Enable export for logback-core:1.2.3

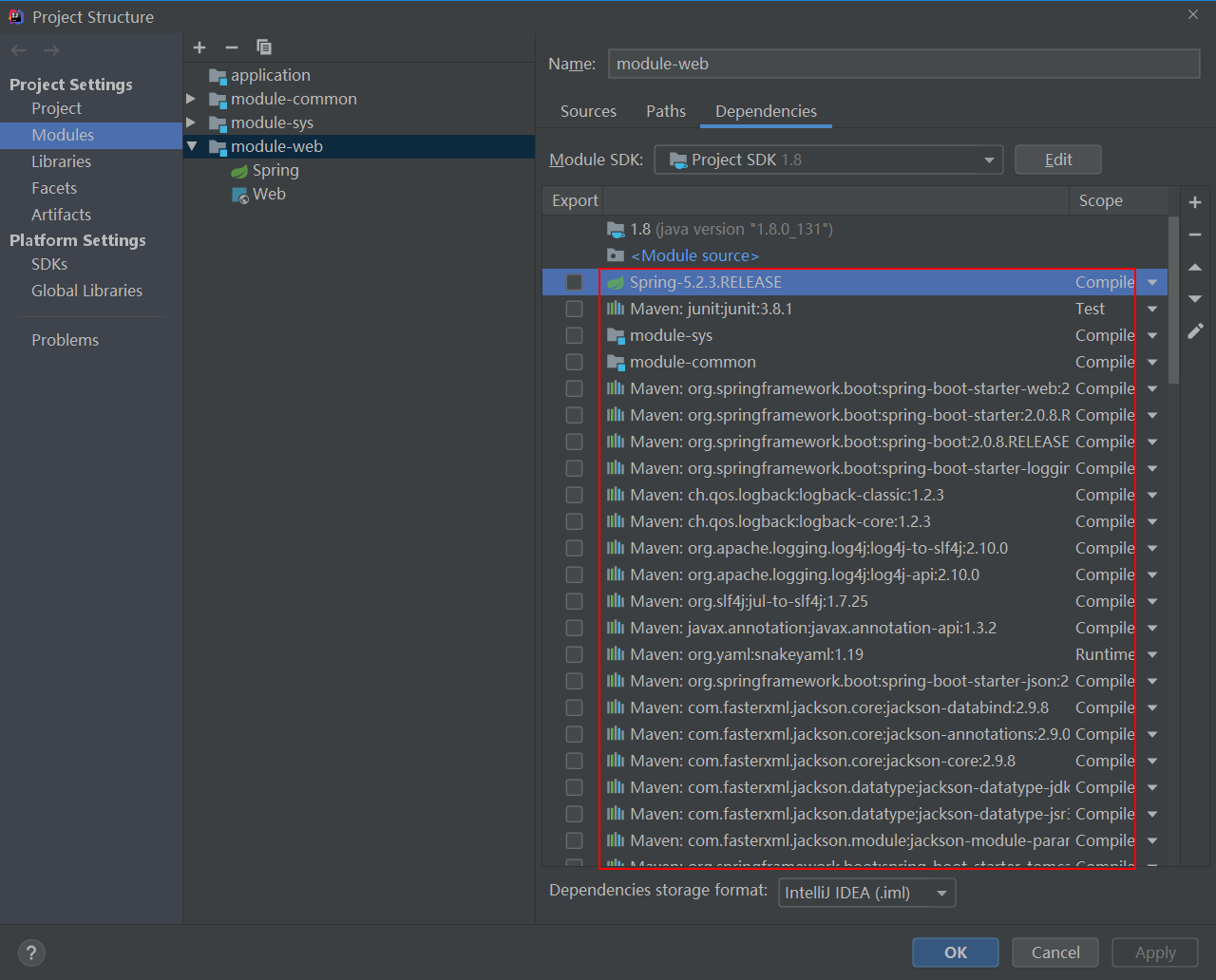pyautogui.click(x=574, y=521)
